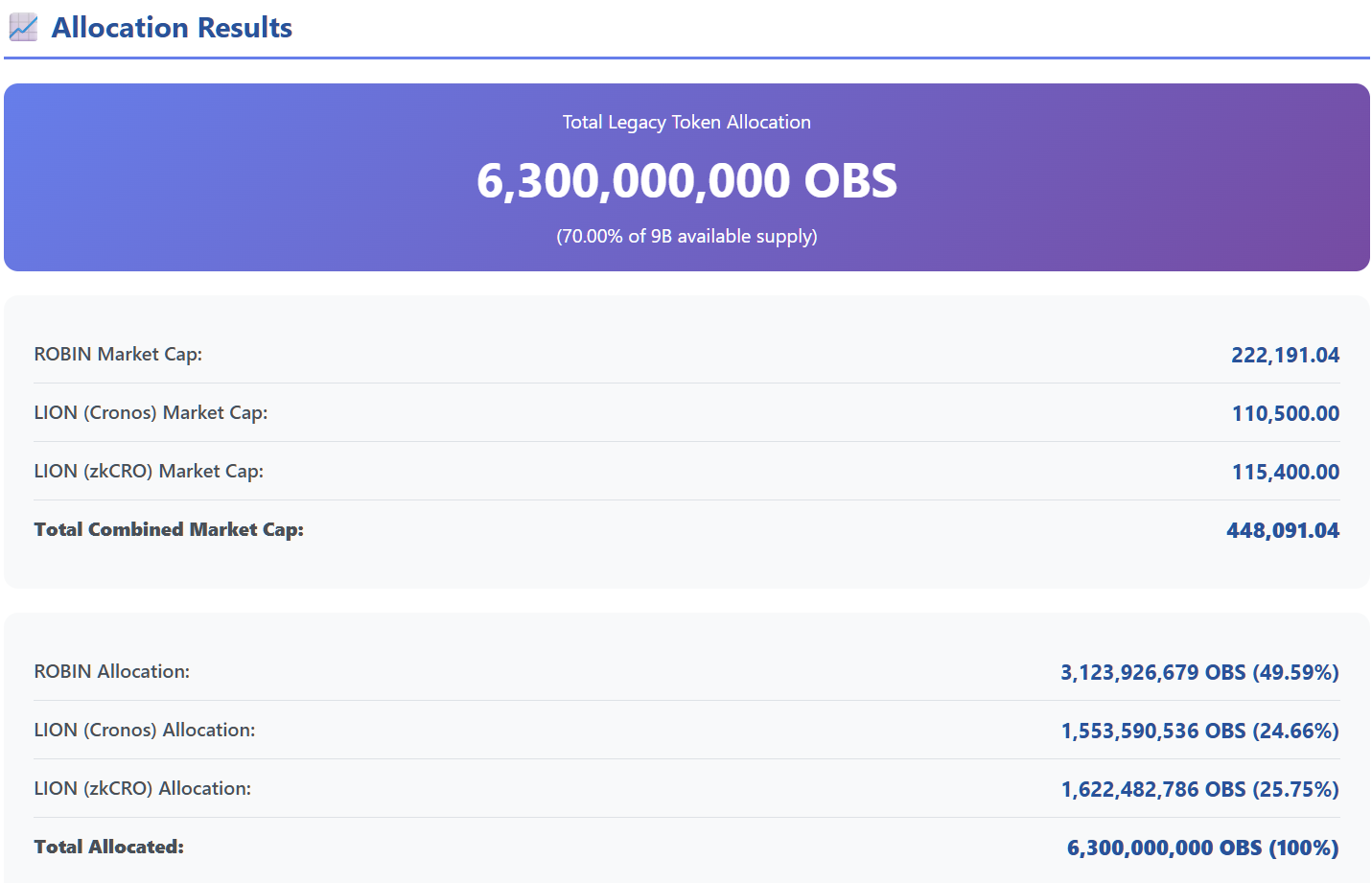The height and width of the screenshot is (883, 1372).
Task: Select the LION (Cronos) Allocation label
Action: coord(145,730)
